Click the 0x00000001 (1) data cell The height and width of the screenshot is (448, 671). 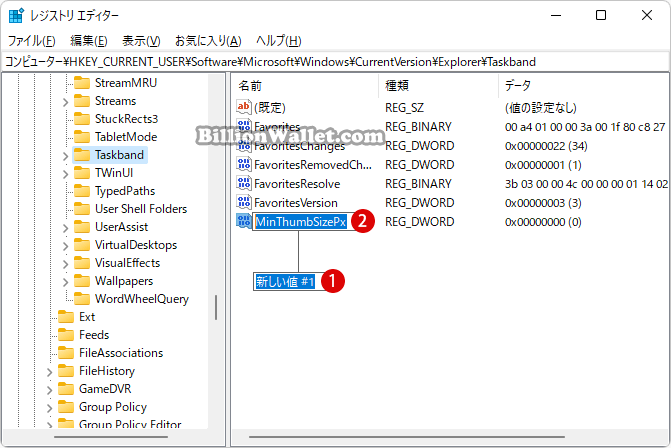pyautogui.click(x=543, y=165)
